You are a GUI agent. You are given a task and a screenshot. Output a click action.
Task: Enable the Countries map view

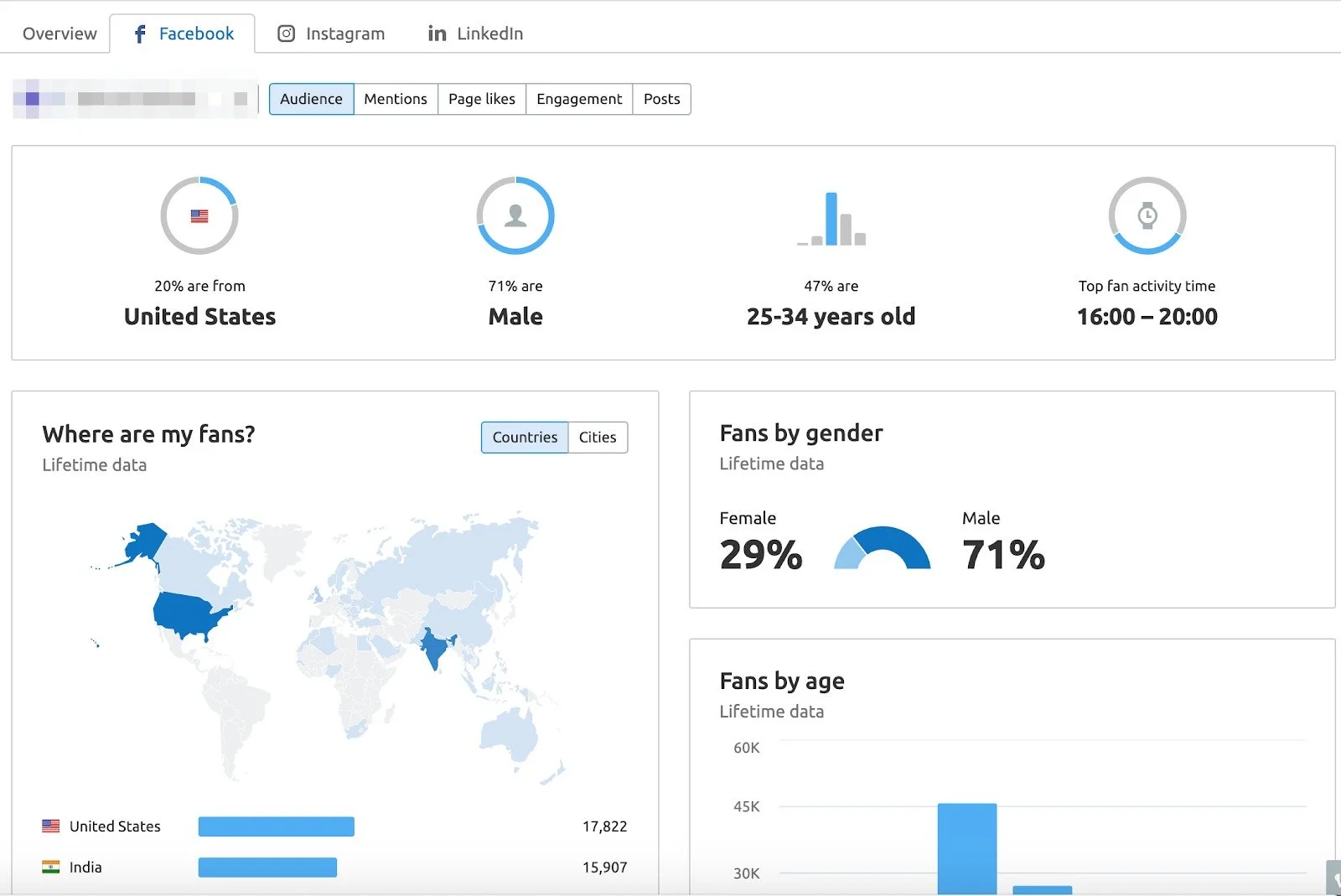coord(524,437)
